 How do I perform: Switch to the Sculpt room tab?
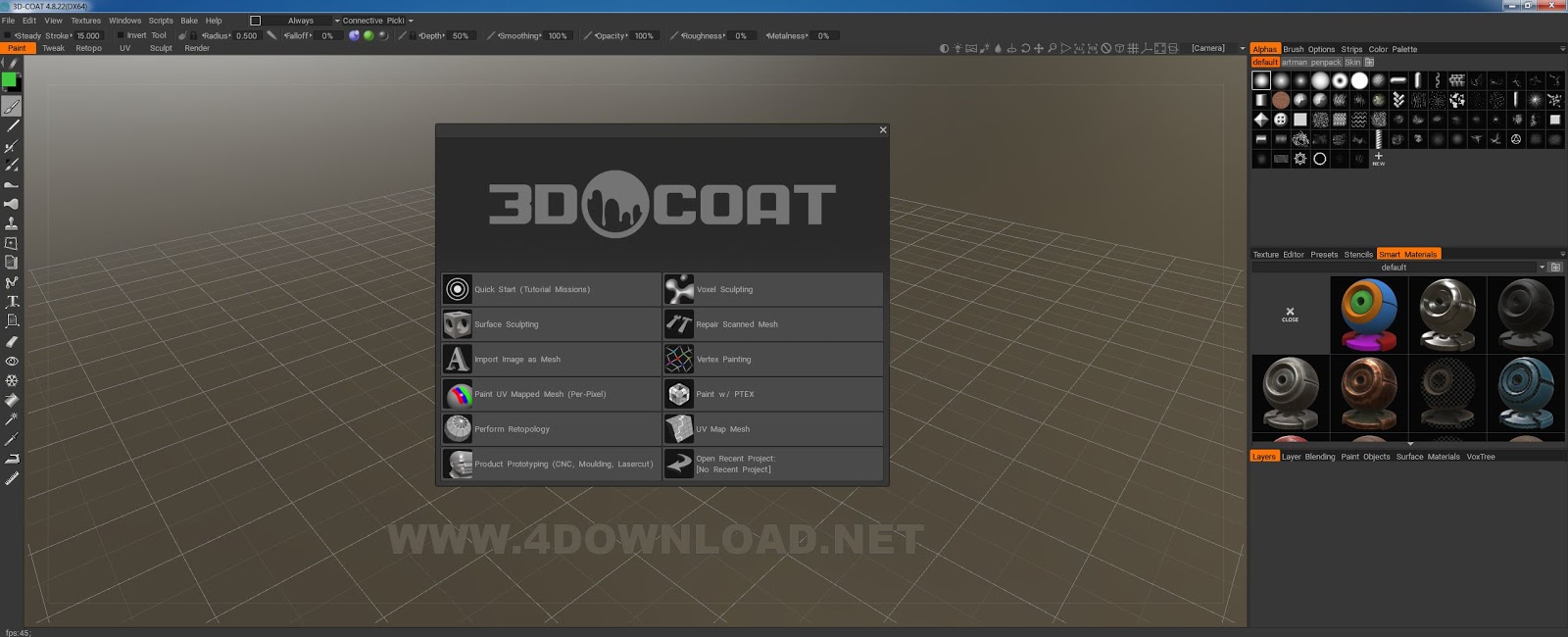tap(161, 48)
